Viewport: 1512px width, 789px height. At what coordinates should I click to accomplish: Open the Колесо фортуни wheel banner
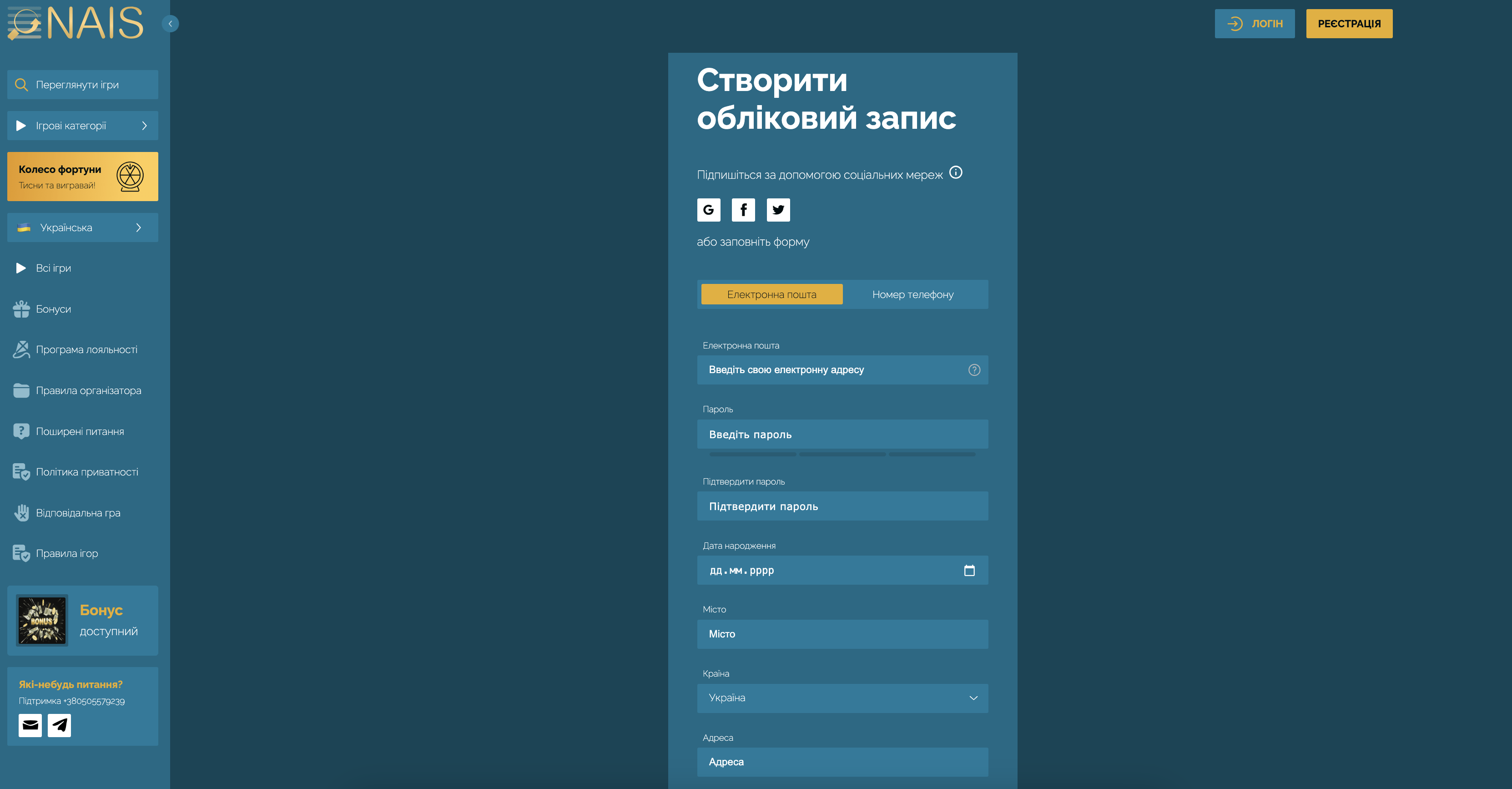83,177
